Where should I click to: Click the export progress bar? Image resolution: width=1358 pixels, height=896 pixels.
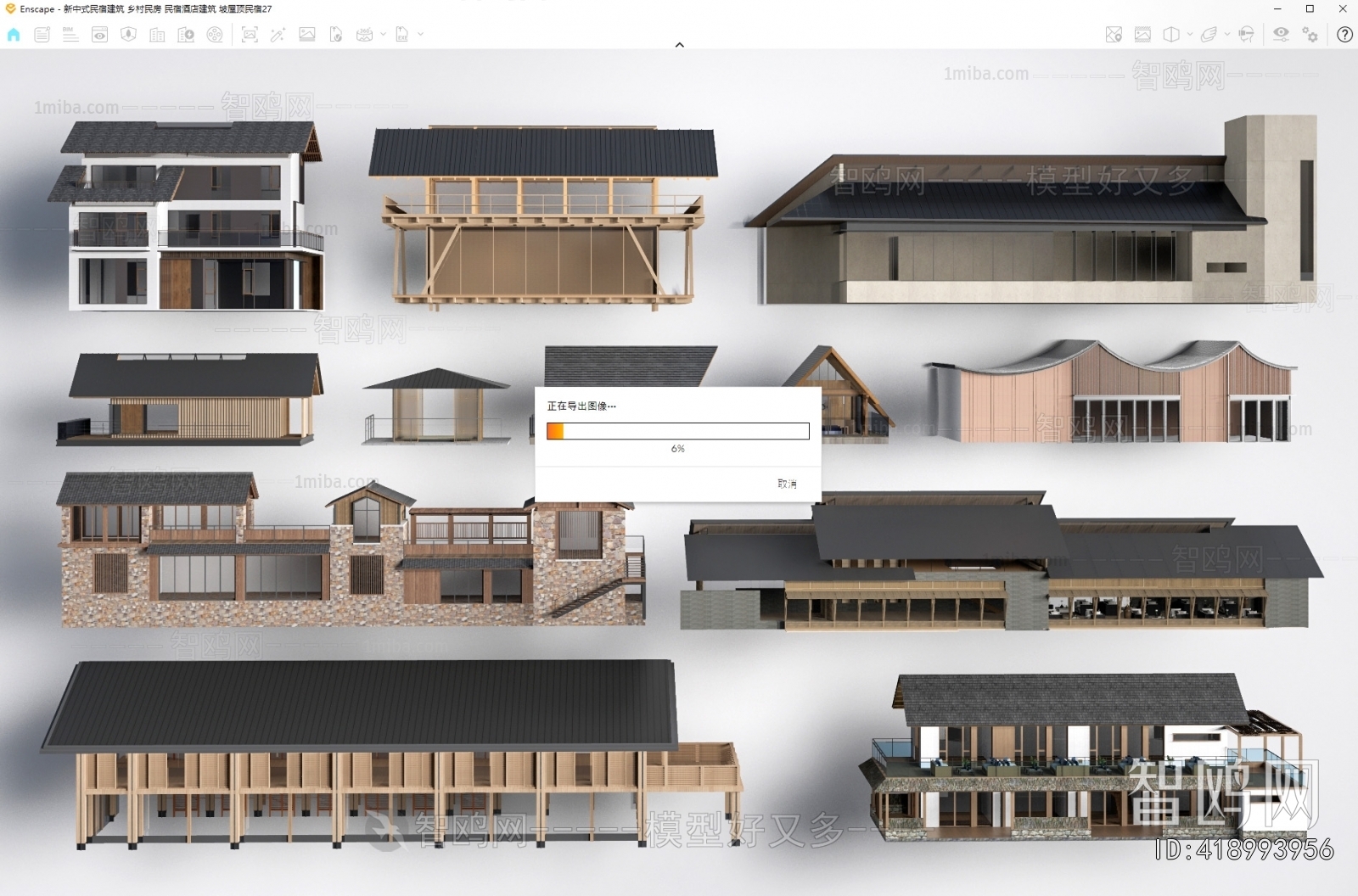click(677, 431)
